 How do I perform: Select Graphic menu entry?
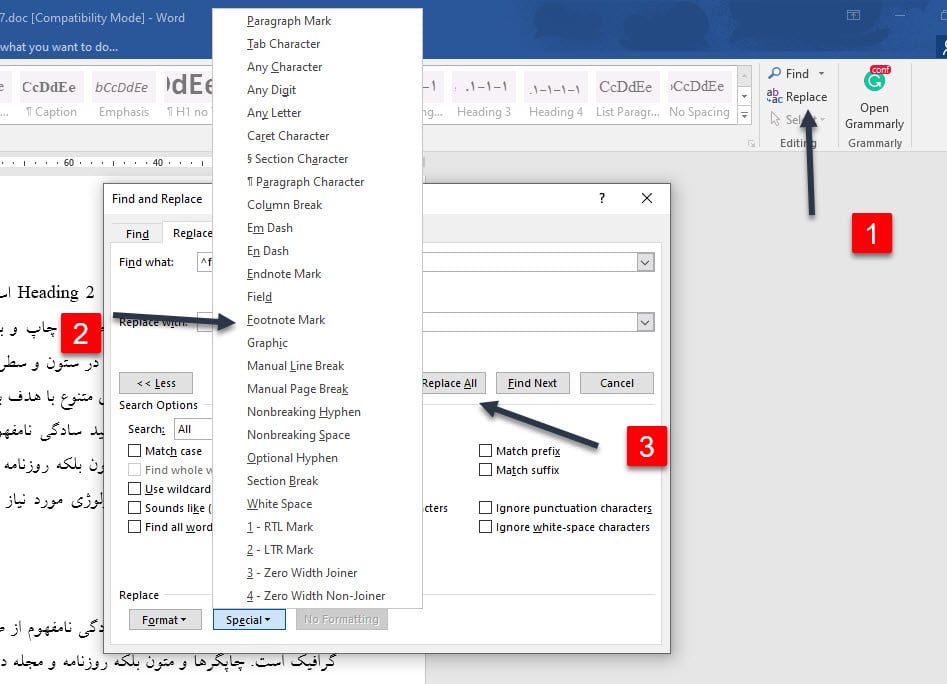click(317, 342)
